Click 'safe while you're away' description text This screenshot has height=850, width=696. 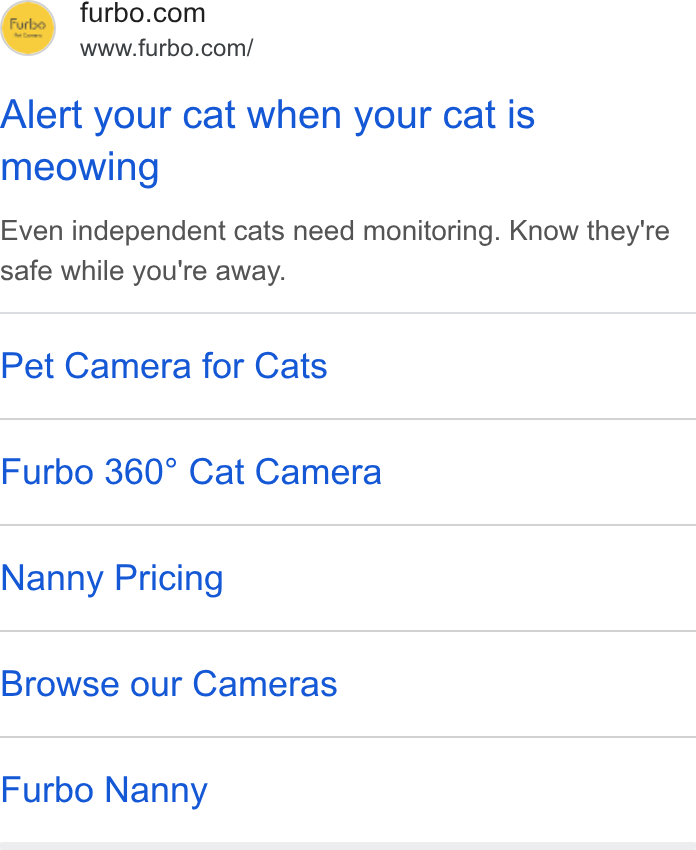143,271
